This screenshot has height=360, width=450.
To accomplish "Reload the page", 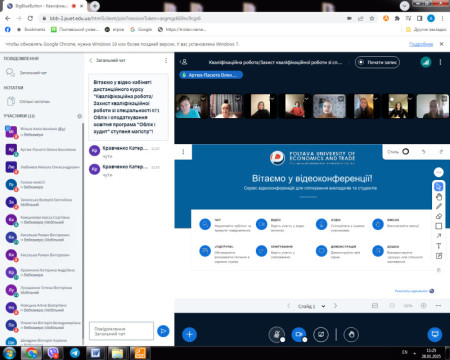I will (x=30, y=18).
